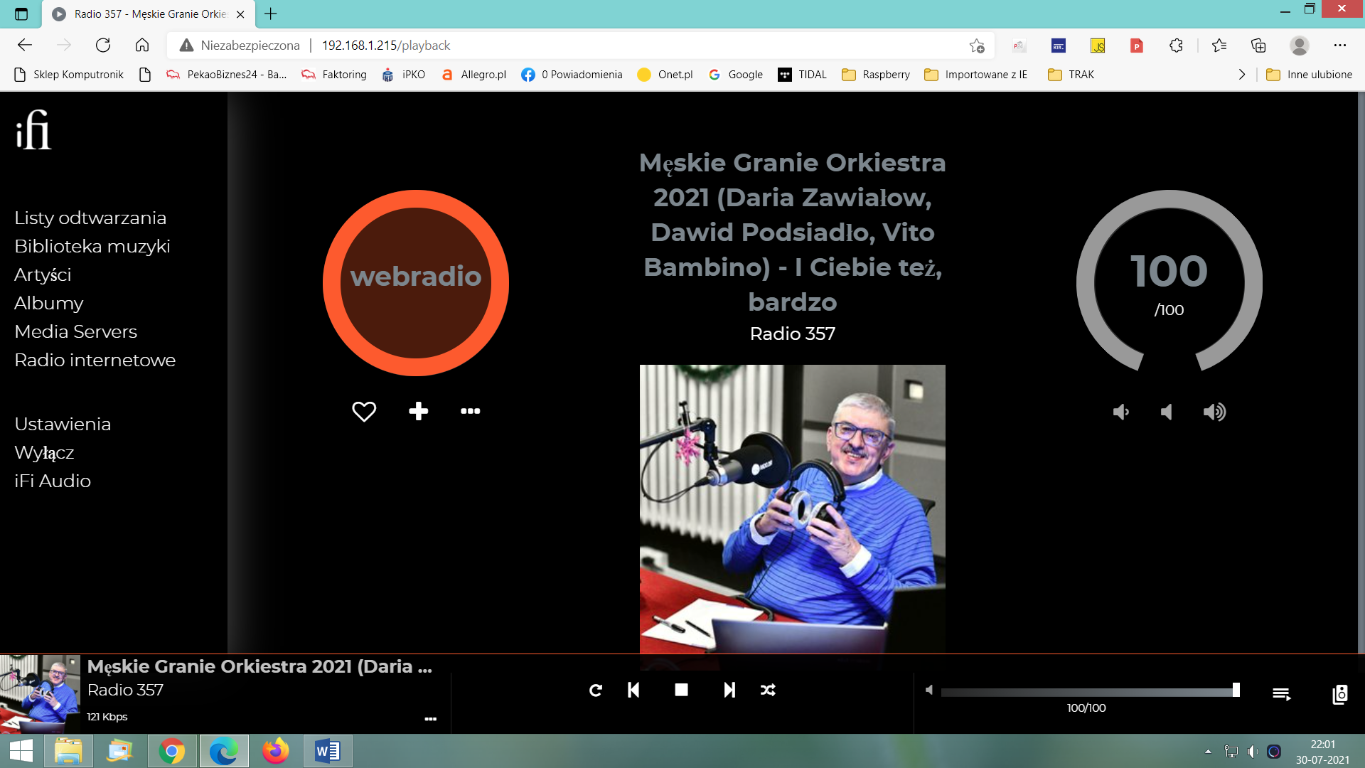Open the Onet.pl bookmark

665,74
